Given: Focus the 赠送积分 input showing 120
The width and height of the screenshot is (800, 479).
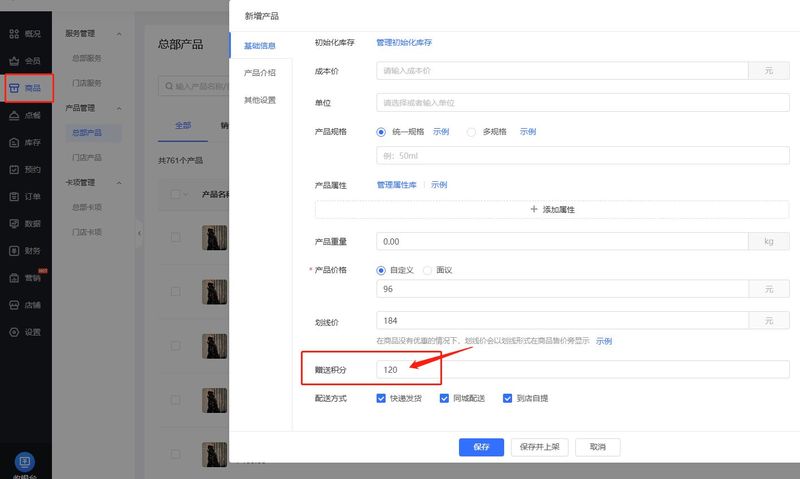Looking at the screenshot, I should (583, 369).
